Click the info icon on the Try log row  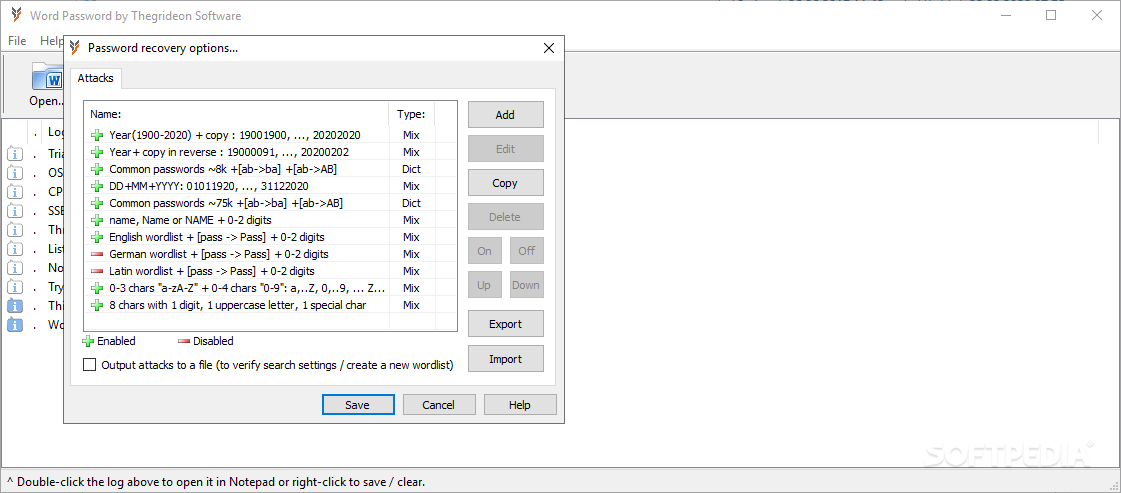coord(15,287)
